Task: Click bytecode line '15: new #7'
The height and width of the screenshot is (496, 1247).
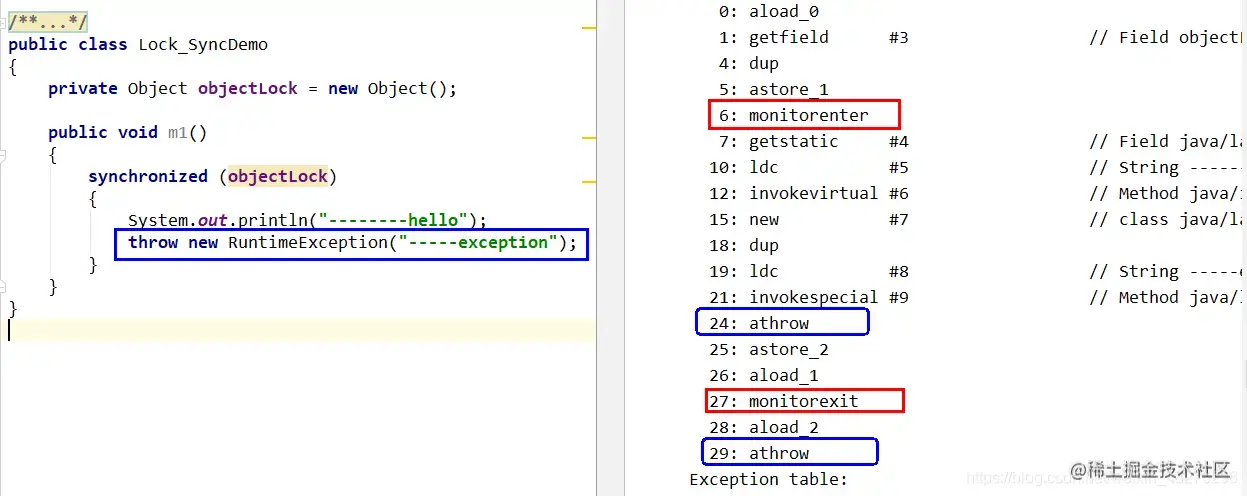Action: [x=809, y=219]
